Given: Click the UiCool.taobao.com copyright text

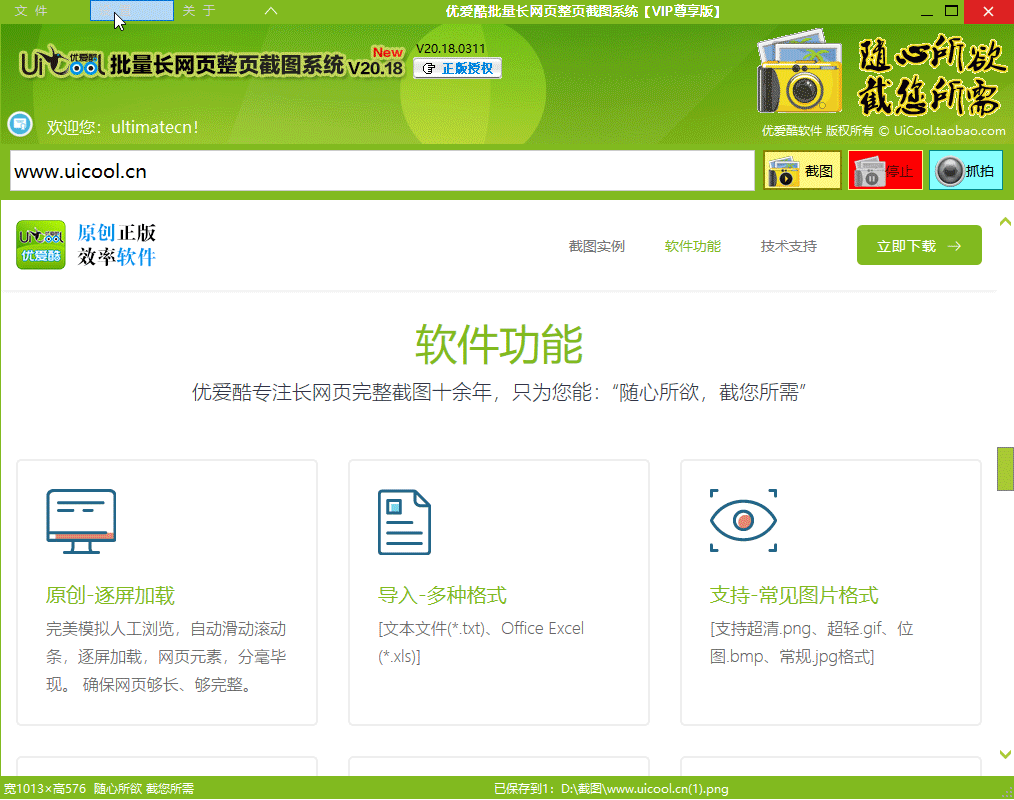Looking at the screenshot, I should point(883,131).
